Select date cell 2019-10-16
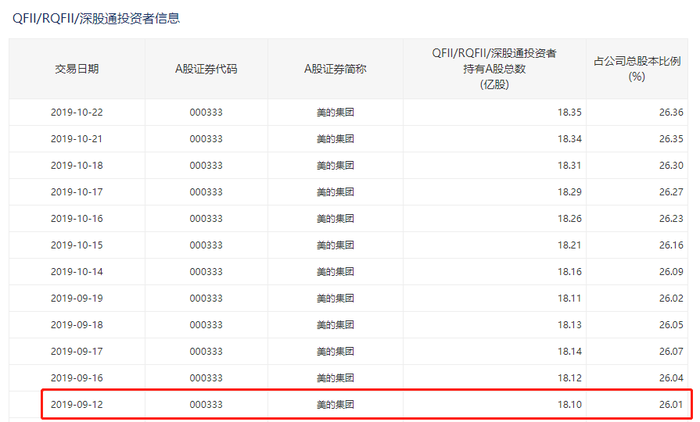The width and height of the screenshot is (700, 422). coord(77,218)
